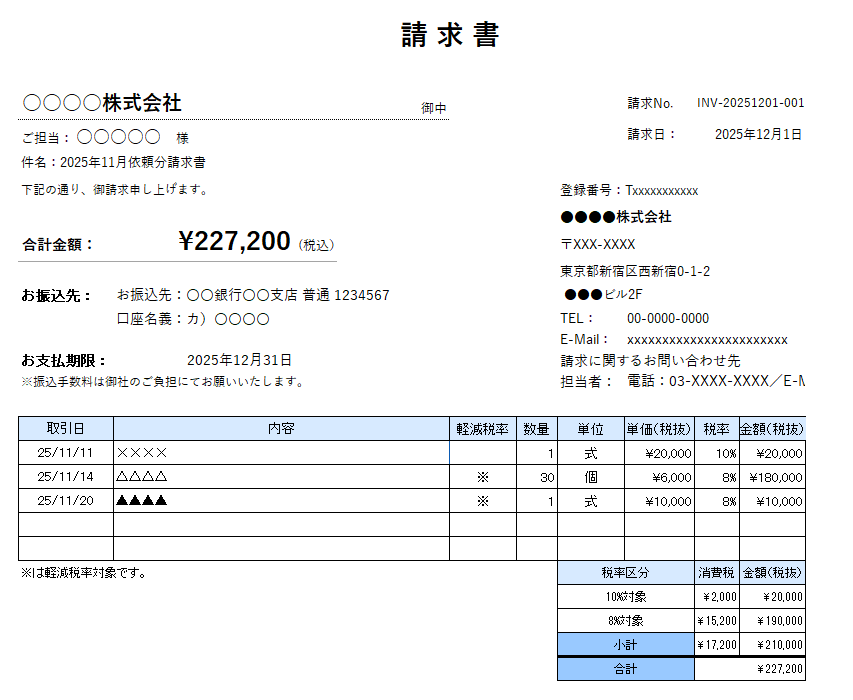Click the blue 小計 cell
The width and height of the screenshot is (853, 700).
click(626, 645)
